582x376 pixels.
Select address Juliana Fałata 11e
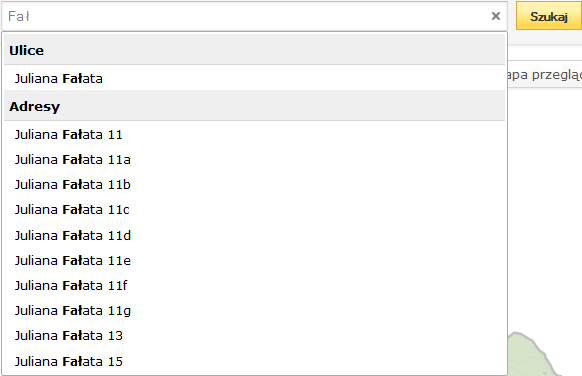(x=254, y=261)
